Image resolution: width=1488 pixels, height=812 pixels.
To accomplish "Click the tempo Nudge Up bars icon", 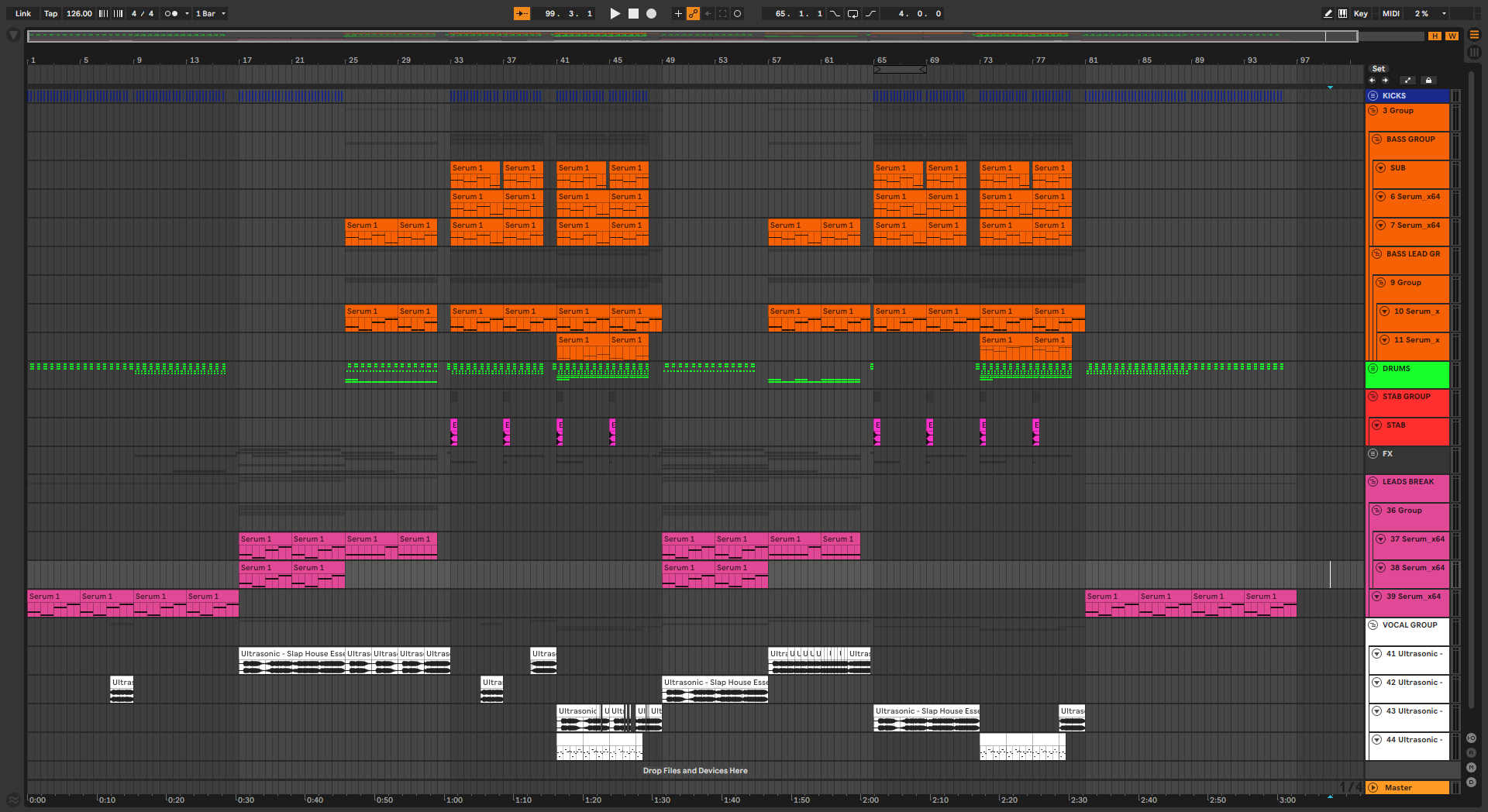I will click(118, 13).
